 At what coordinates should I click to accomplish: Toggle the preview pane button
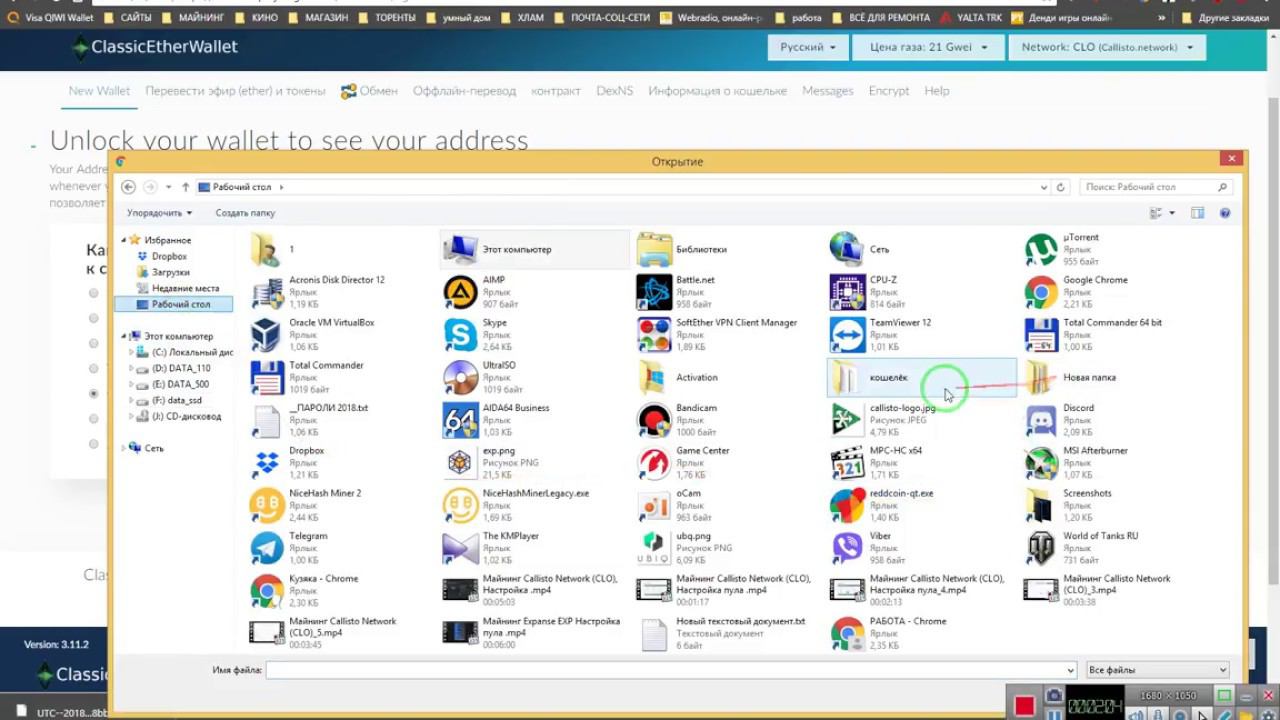click(1197, 213)
